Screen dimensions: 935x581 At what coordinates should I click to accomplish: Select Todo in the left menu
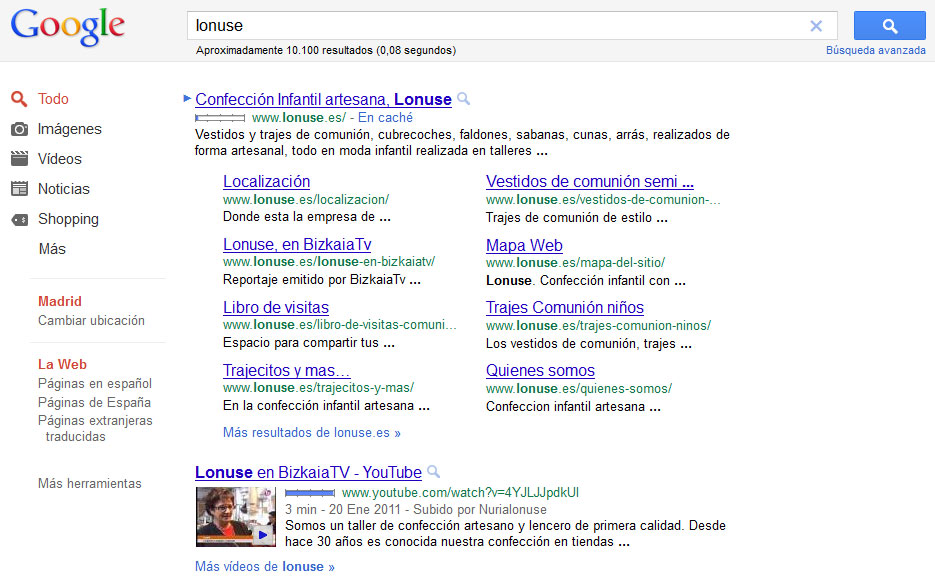tap(53, 99)
